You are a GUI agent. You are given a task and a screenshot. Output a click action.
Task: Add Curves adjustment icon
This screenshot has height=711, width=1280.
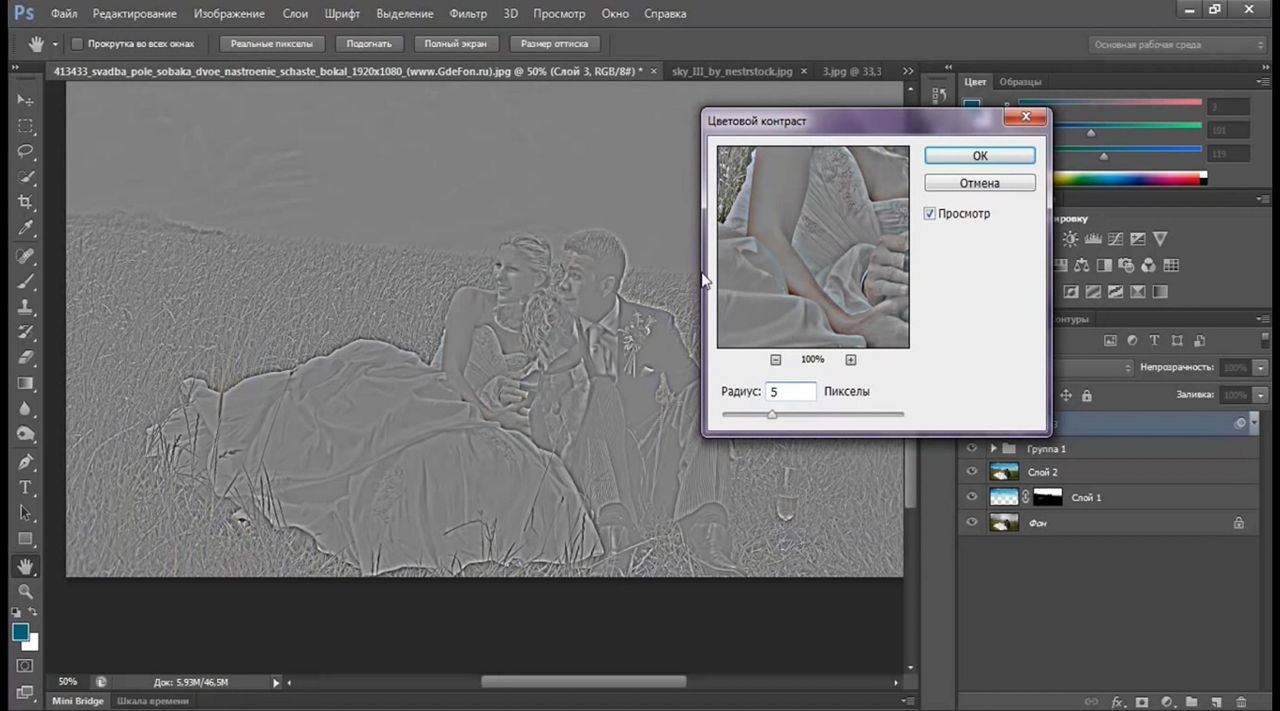click(1115, 239)
